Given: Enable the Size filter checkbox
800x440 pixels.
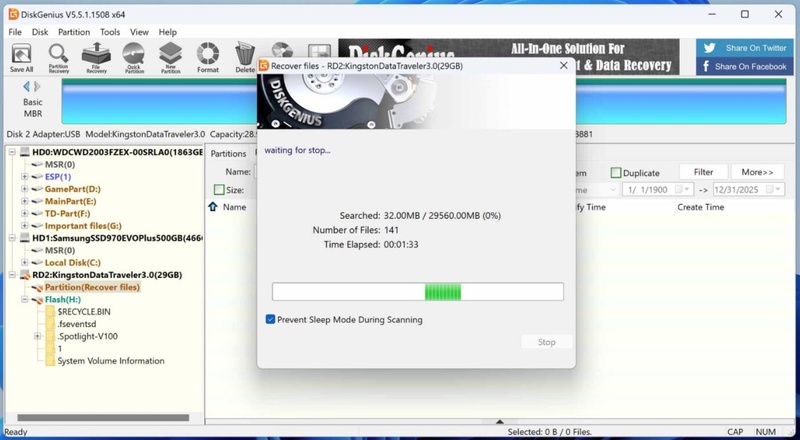Looking at the screenshot, I should point(219,190).
